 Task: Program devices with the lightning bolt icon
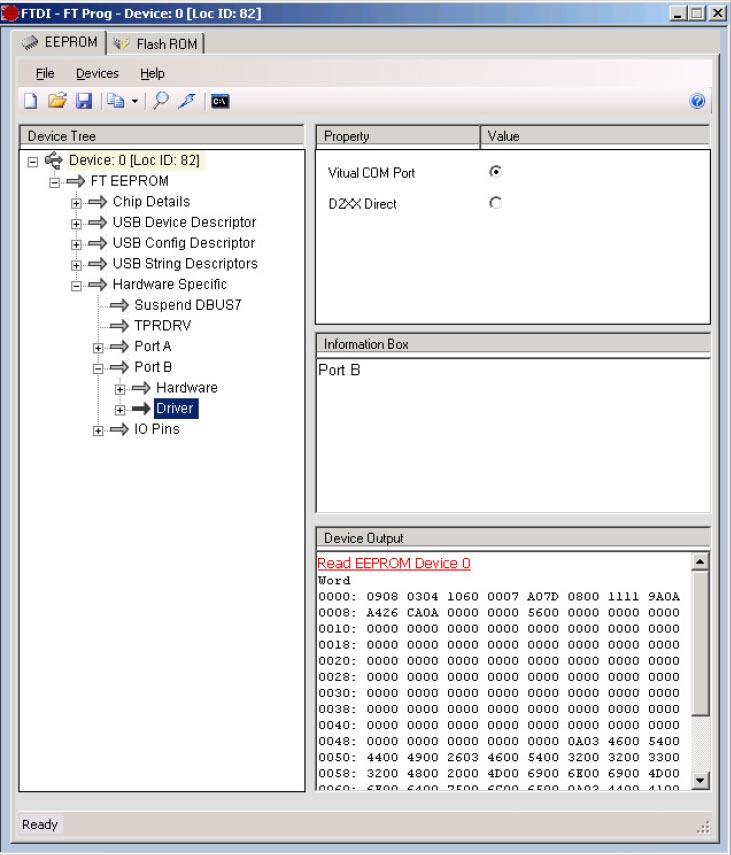point(187,101)
